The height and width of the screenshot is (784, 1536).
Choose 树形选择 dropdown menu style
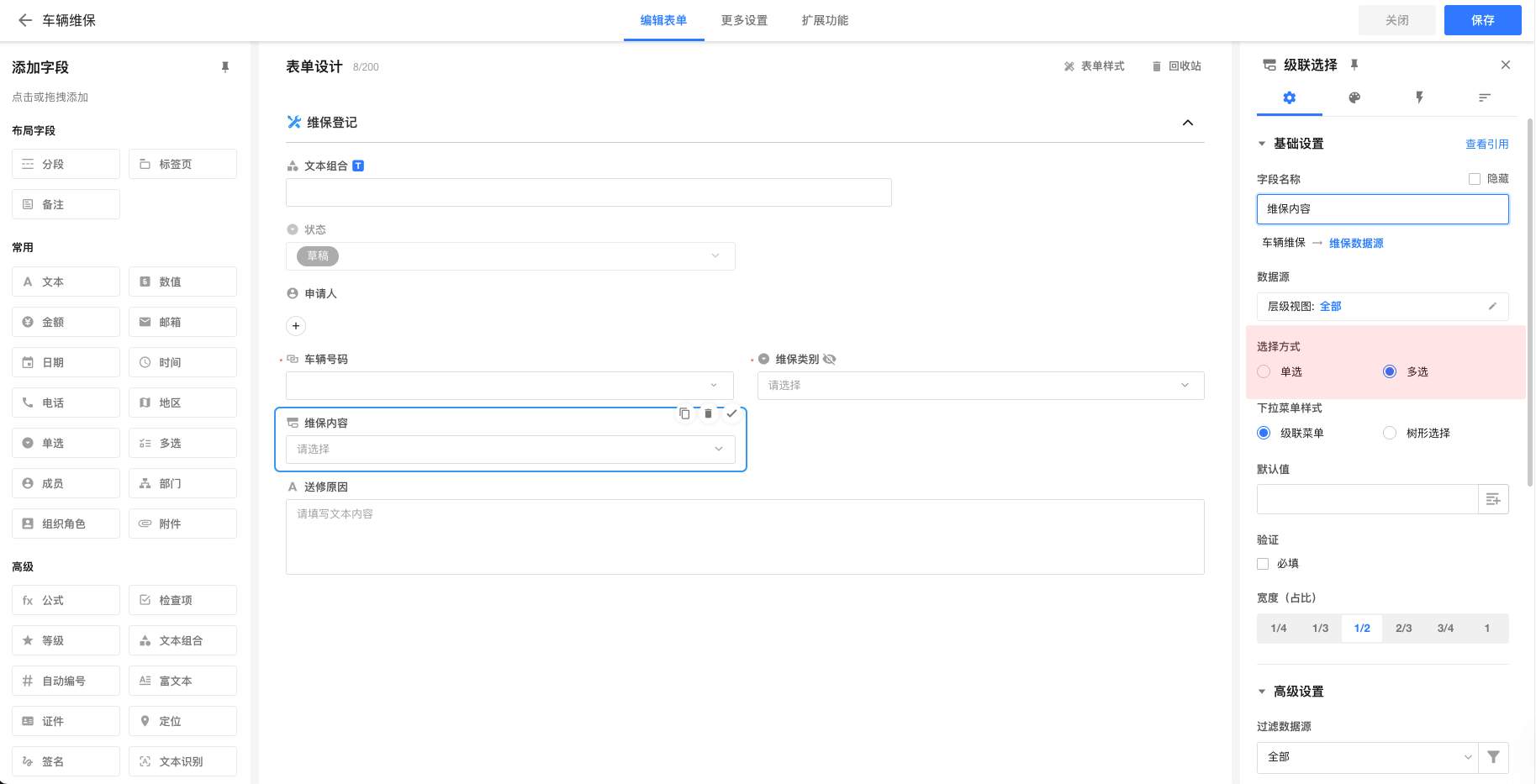[1390, 433]
